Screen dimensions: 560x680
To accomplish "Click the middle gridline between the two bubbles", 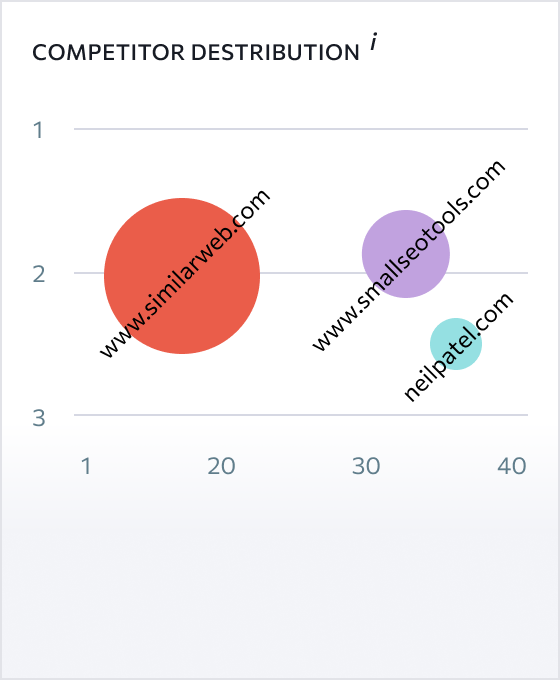I will [311, 273].
